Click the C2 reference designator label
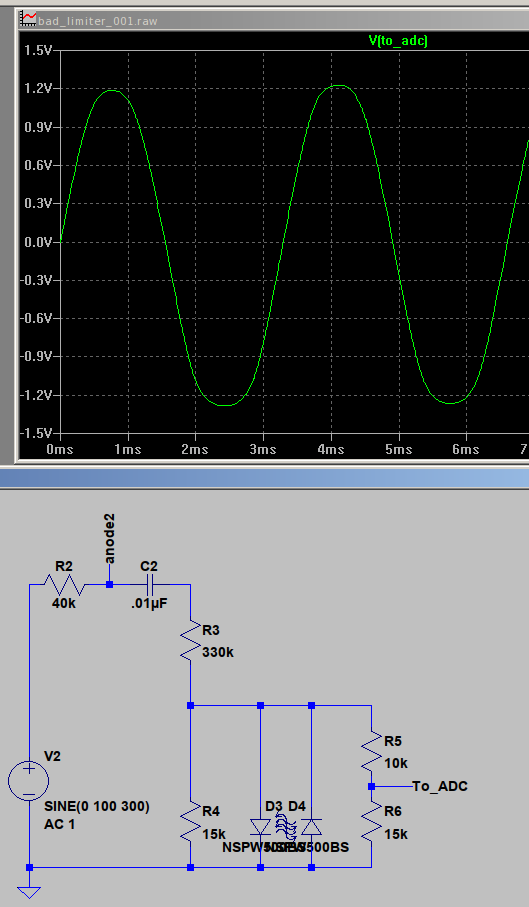Image resolution: width=529 pixels, height=907 pixels. click(x=149, y=566)
